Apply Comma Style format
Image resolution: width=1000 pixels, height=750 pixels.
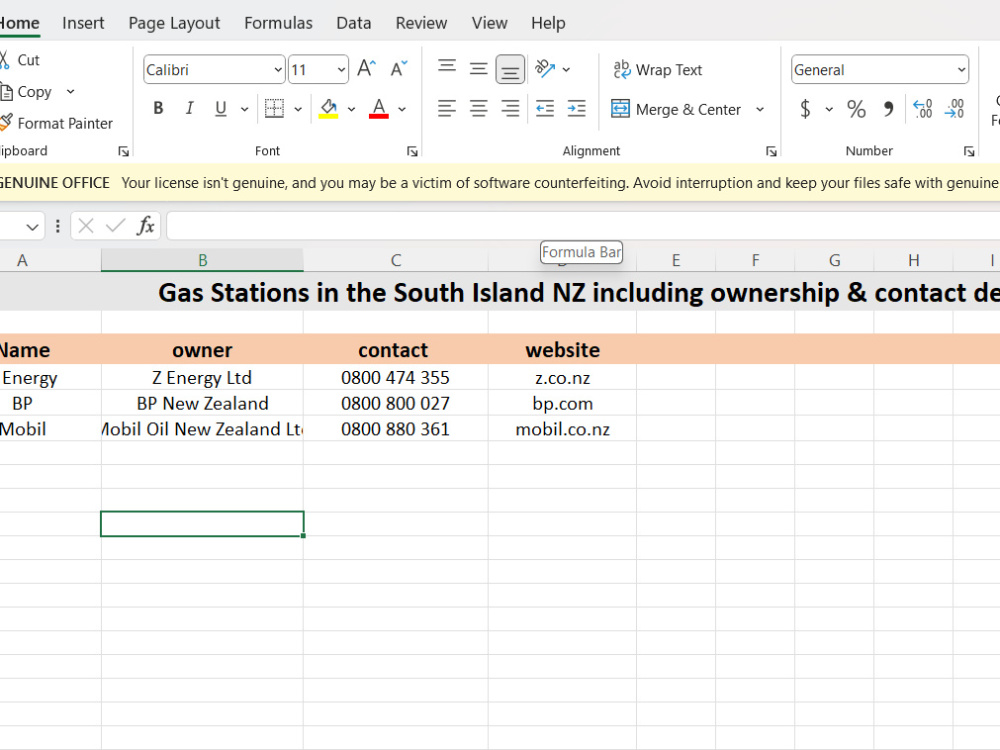click(x=888, y=109)
